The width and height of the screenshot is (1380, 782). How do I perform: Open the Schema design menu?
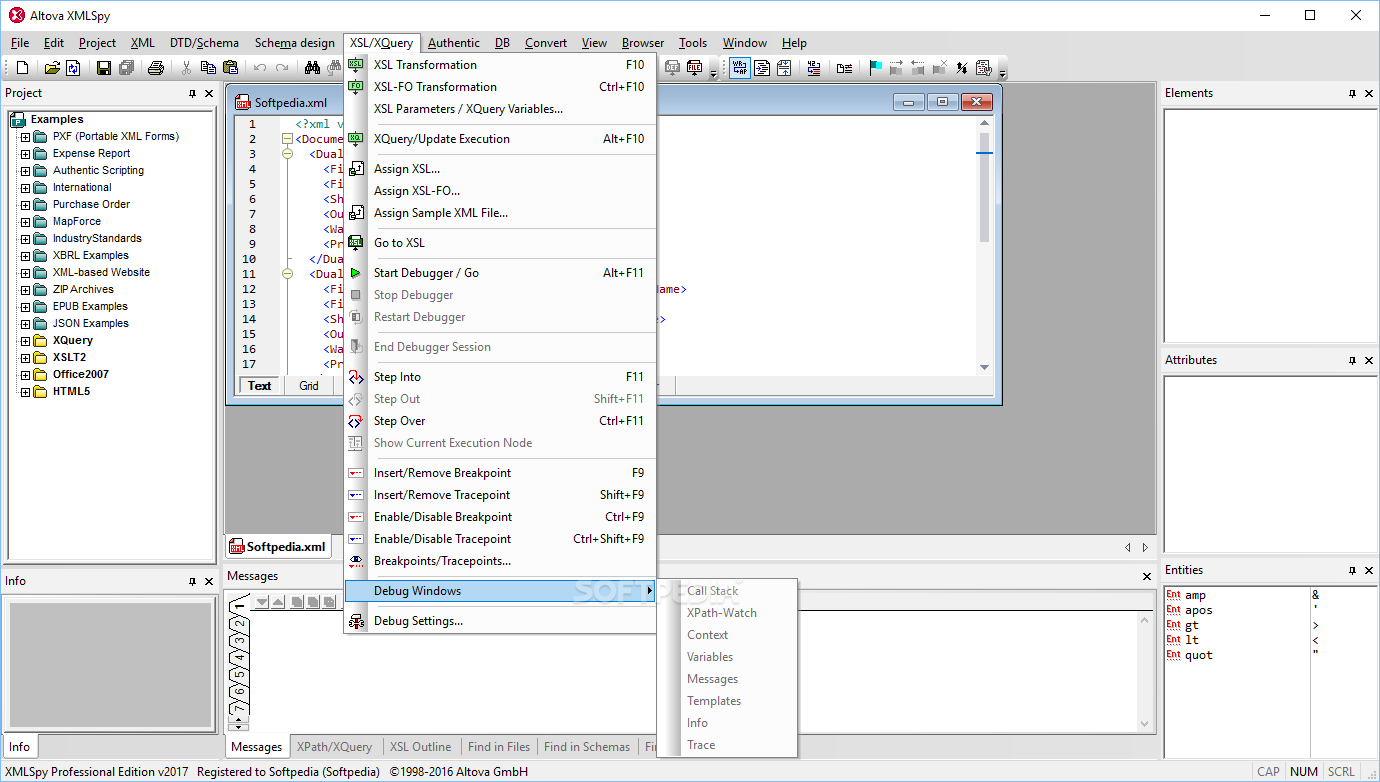click(294, 43)
